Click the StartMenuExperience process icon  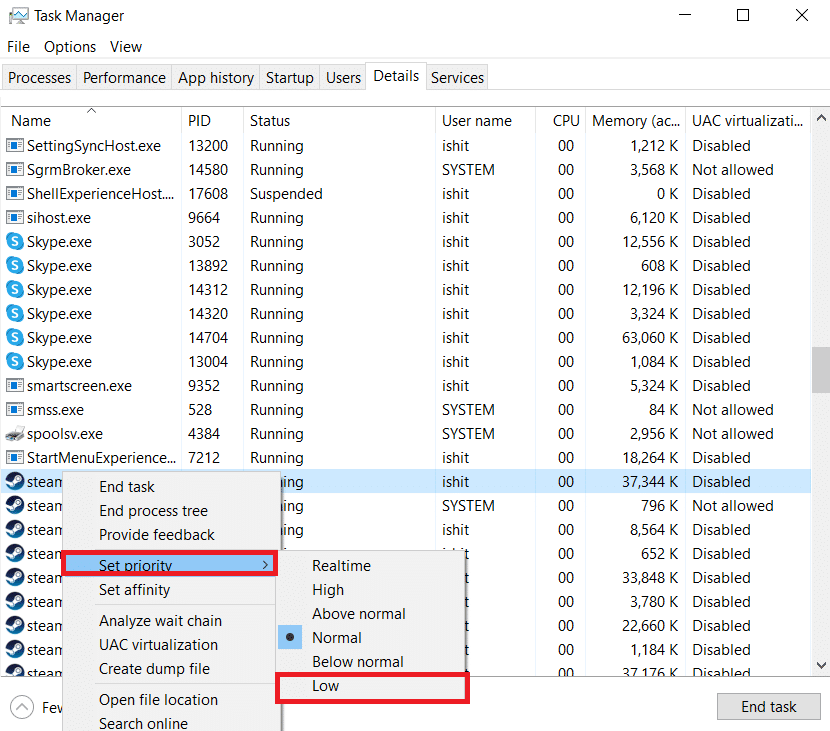(15, 457)
